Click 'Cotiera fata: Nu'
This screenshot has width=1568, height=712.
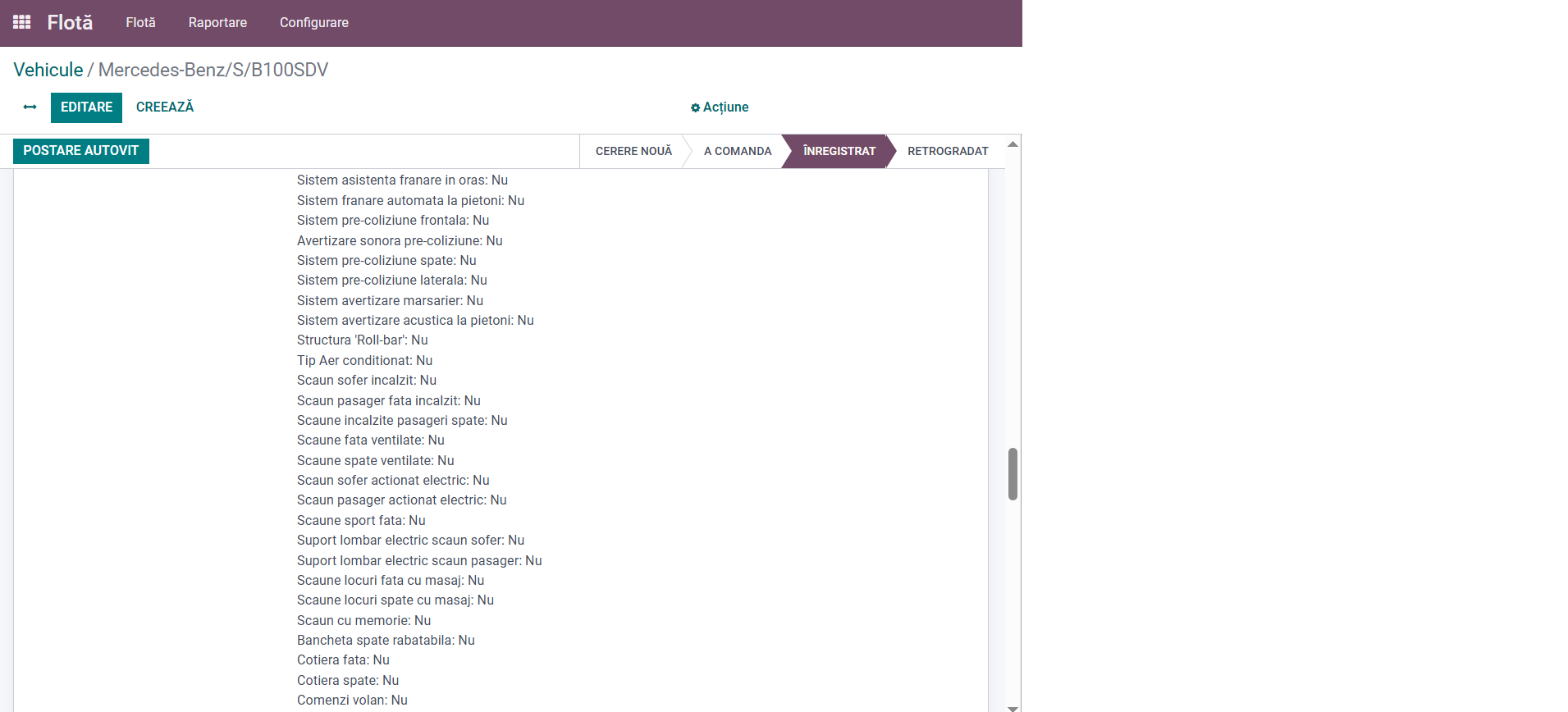343,660
